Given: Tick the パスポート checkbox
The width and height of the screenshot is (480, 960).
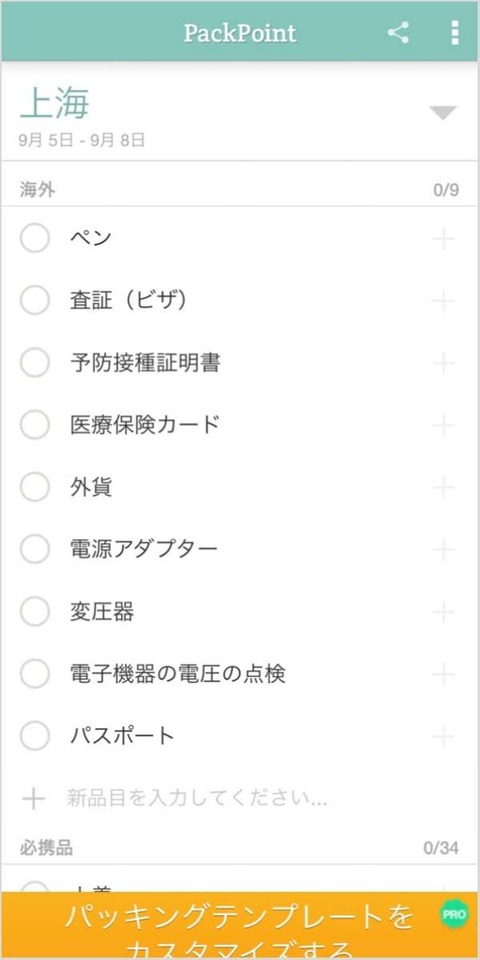Looking at the screenshot, I should click(35, 735).
